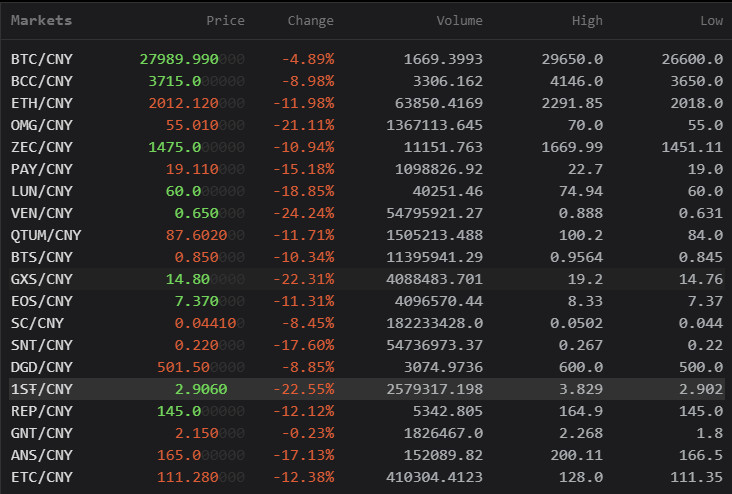Click the Markets header label
Viewport: 732px width, 494px height.
tap(41, 20)
